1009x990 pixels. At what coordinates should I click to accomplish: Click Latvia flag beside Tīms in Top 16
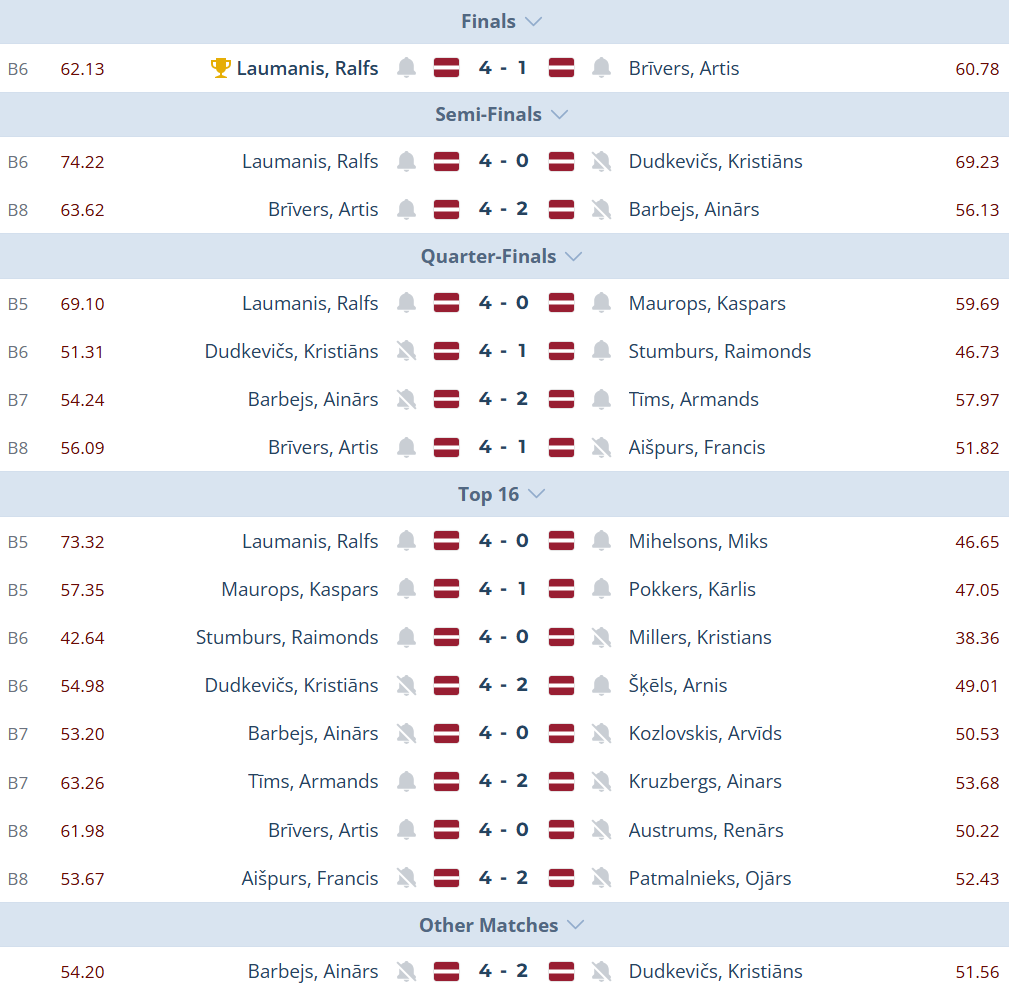(x=446, y=781)
